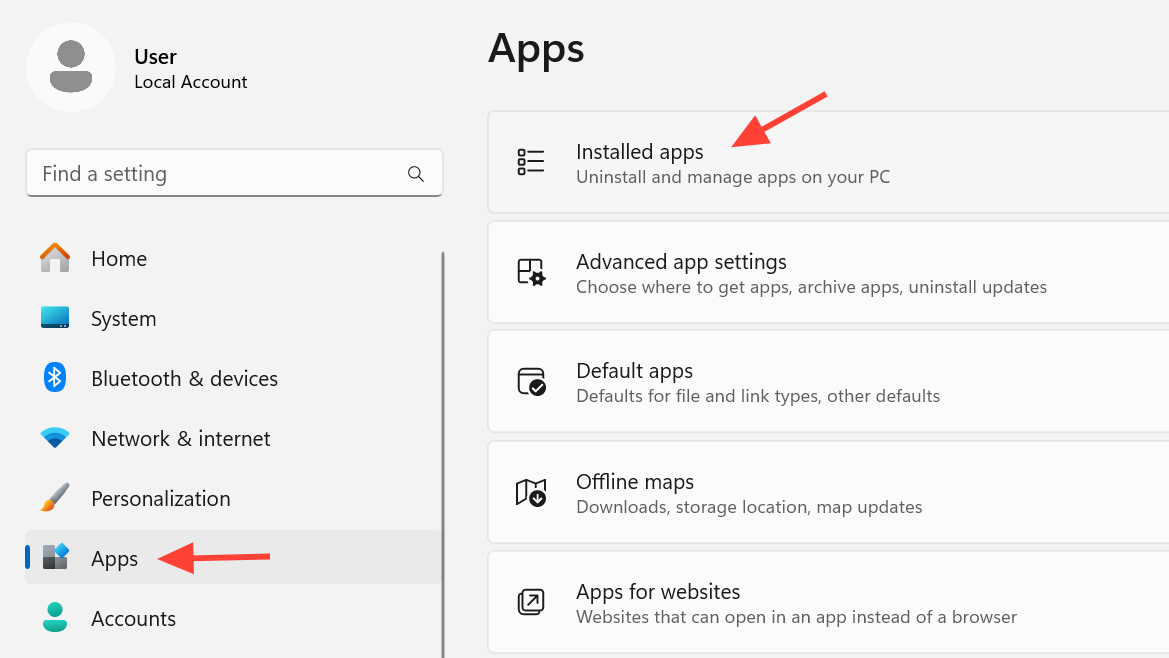Image resolution: width=1169 pixels, height=658 pixels.
Task: Click the Personalization paintbrush icon
Action: tap(55, 498)
